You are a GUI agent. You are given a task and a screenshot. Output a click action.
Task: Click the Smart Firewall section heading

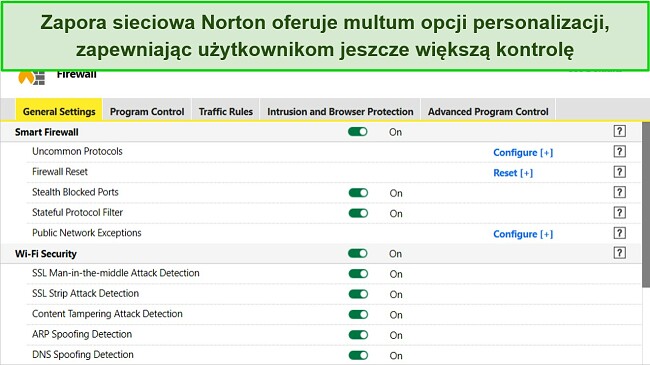point(46,132)
